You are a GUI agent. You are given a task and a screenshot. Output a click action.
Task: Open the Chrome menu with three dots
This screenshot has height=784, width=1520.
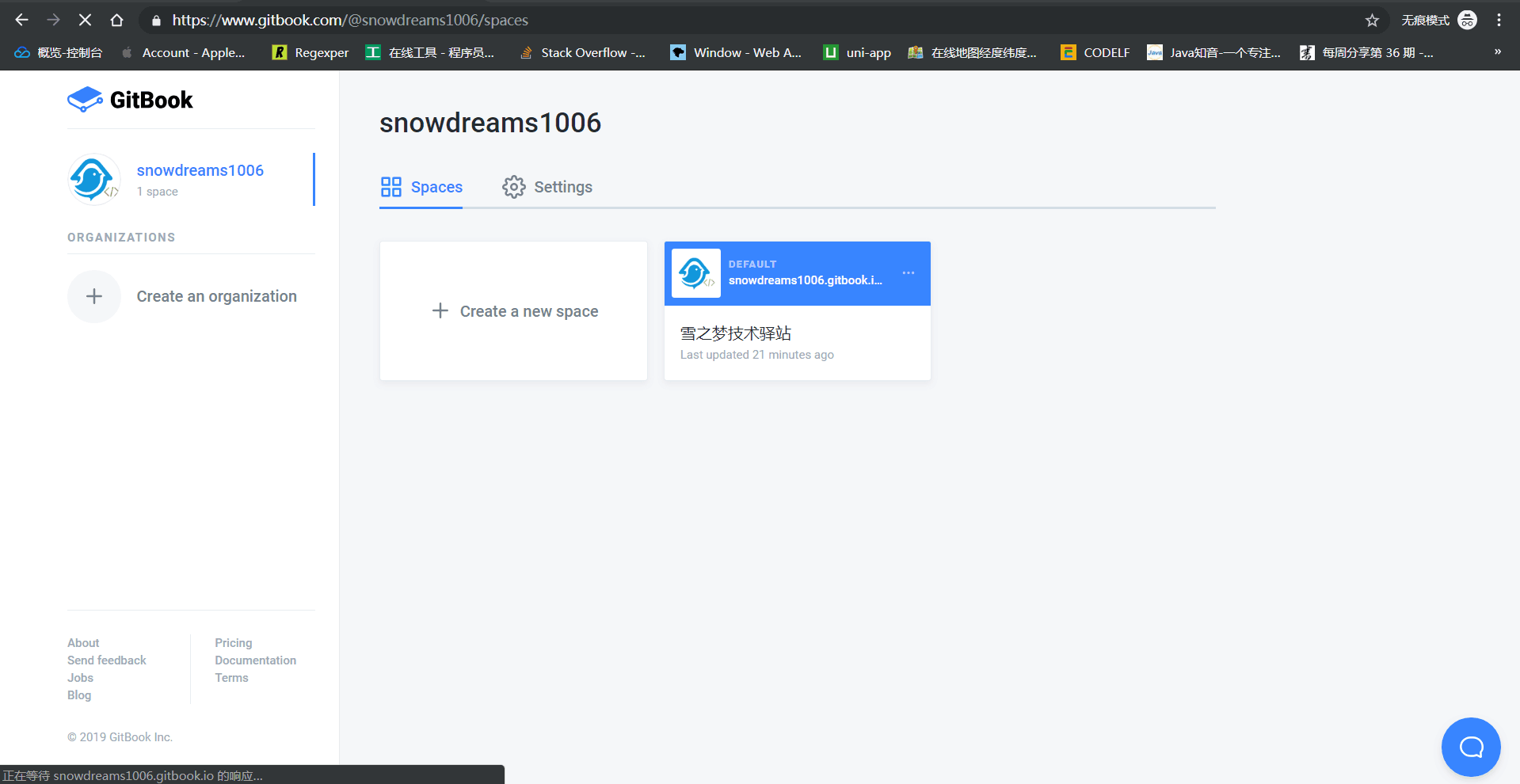coord(1499,20)
